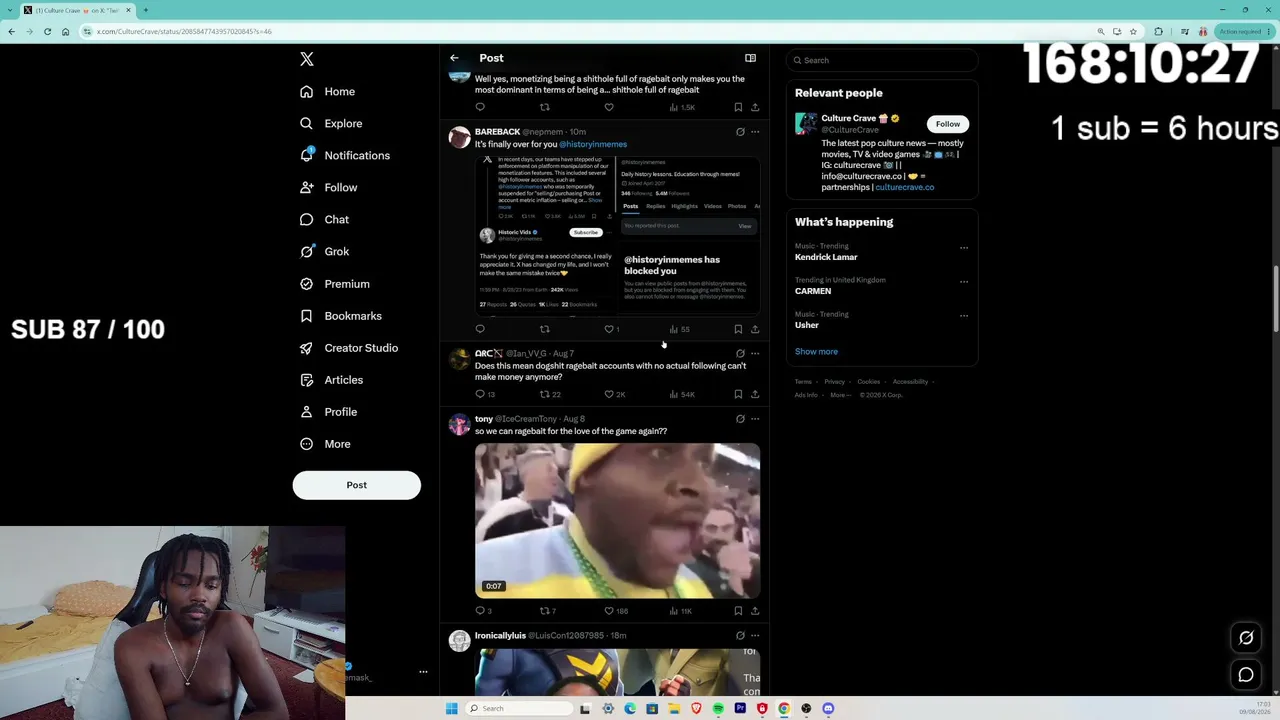This screenshot has width=1280, height=720.
Task: Open more options on BAREBACK's post
Action: [755, 132]
